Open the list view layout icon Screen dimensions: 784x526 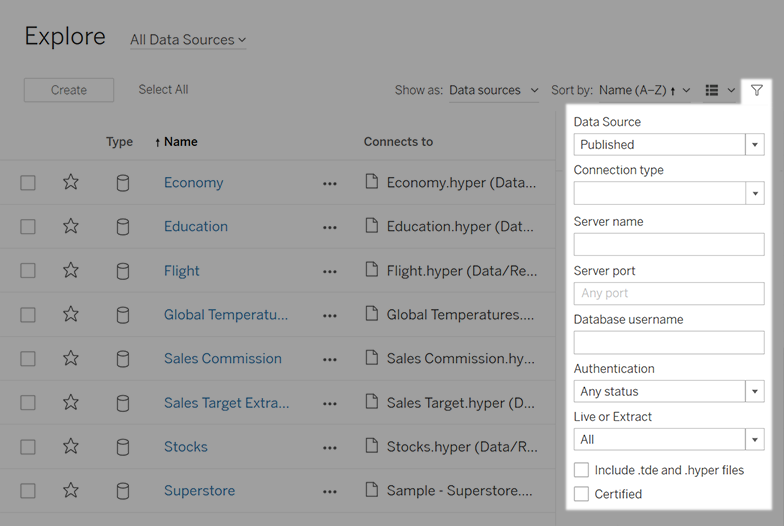coord(712,90)
